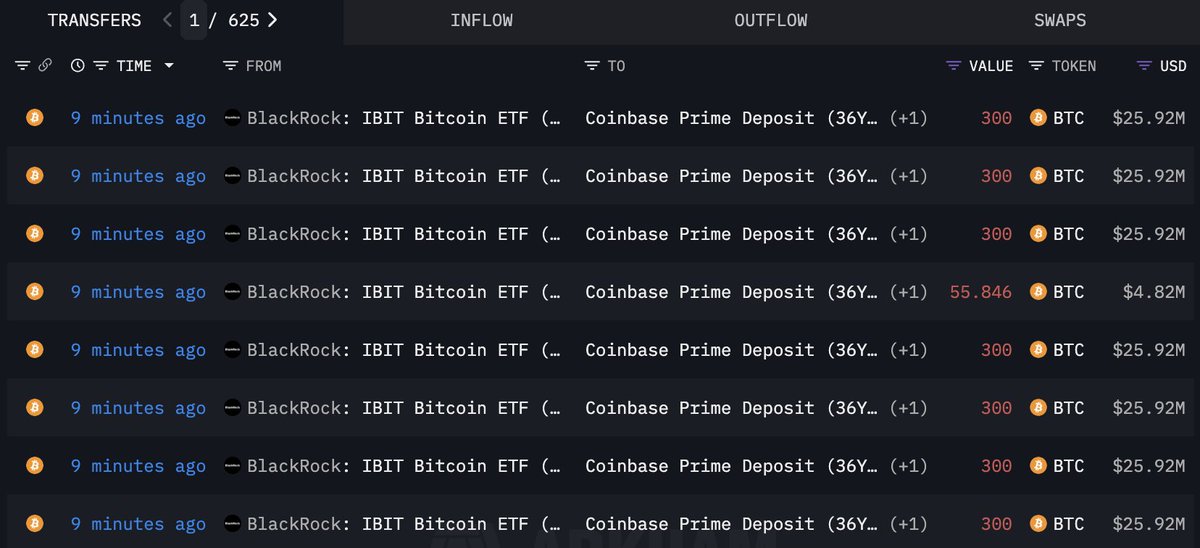Expand the (+1) recipients in 55.846 row
The image size is (1200, 548).
click(908, 292)
